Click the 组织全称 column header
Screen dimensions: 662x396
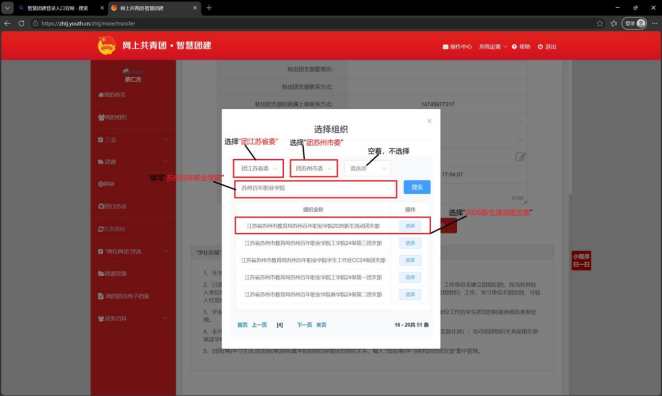click(x=313, y=209)
